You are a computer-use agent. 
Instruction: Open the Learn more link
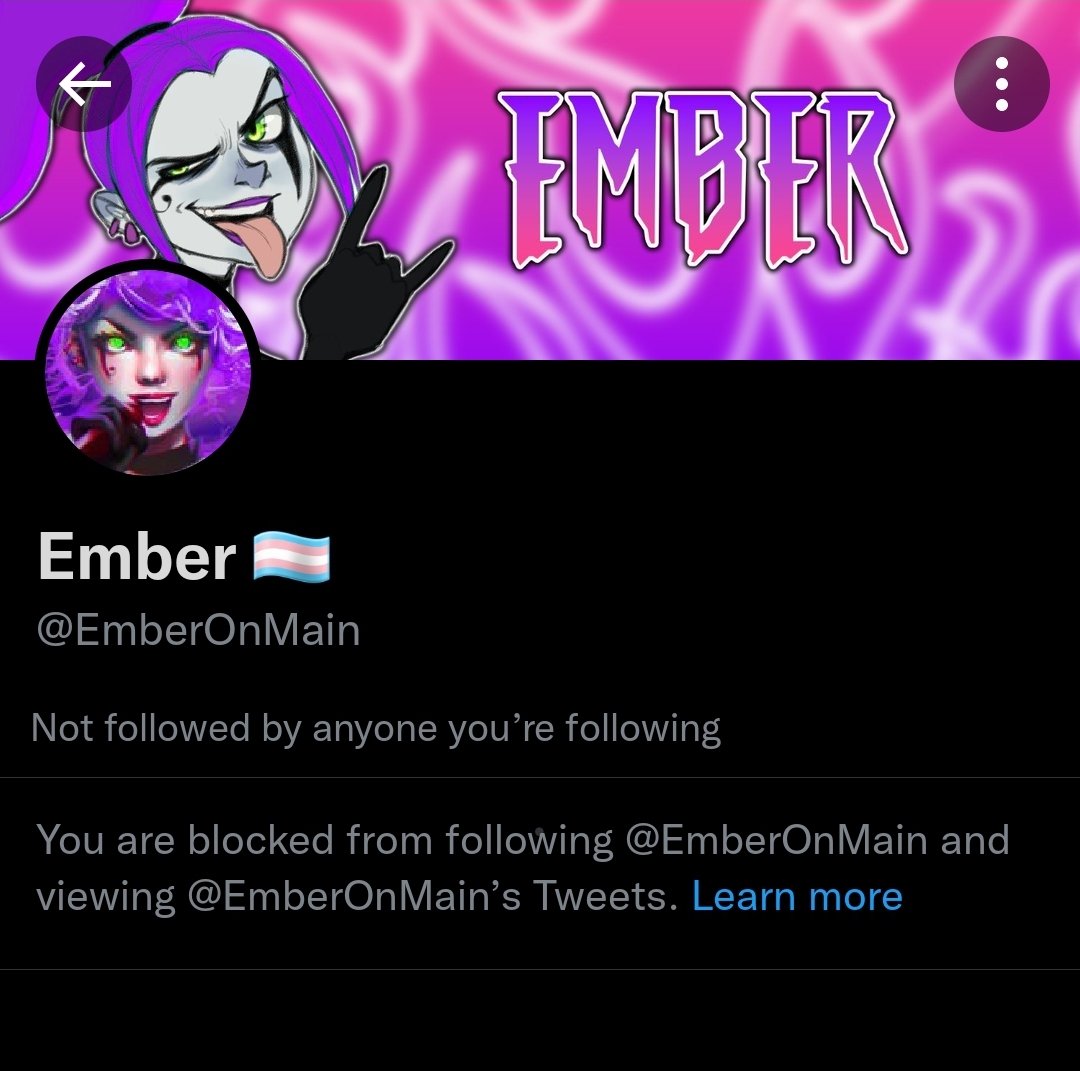click(x=797, y=897)
